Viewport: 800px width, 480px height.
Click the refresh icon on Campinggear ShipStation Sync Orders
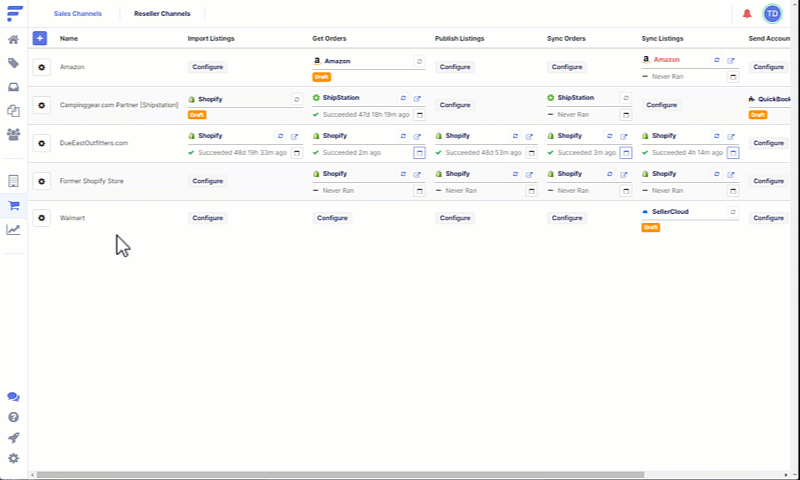point(626,98)
